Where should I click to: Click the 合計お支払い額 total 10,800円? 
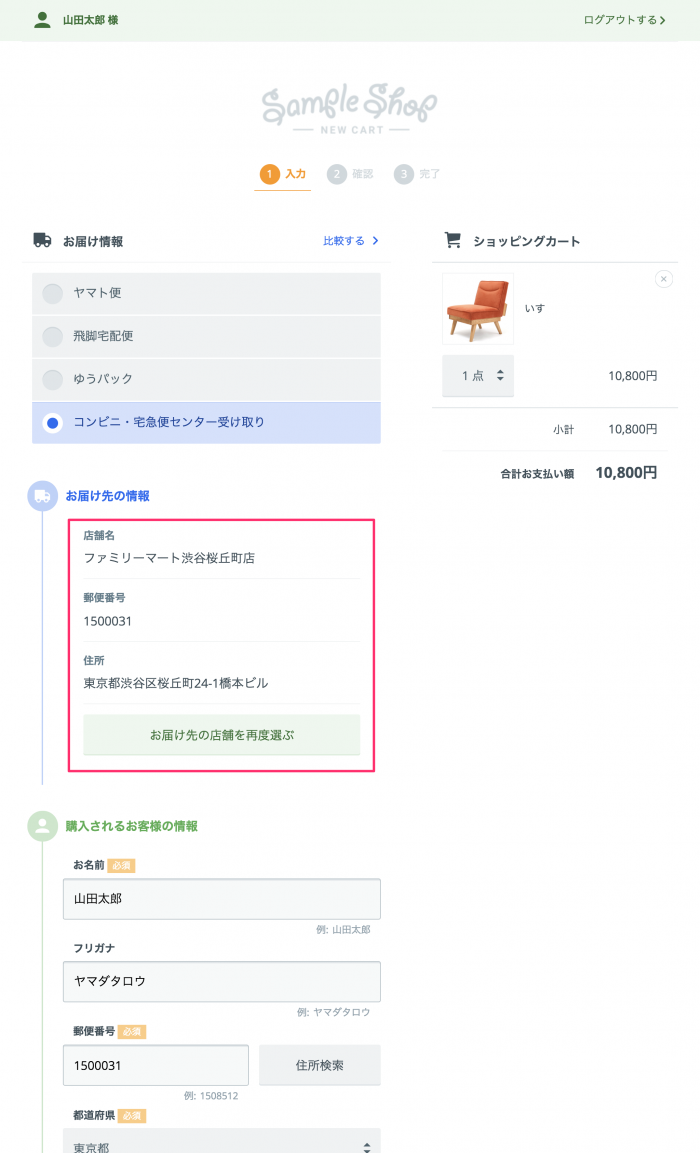point(626,473)
